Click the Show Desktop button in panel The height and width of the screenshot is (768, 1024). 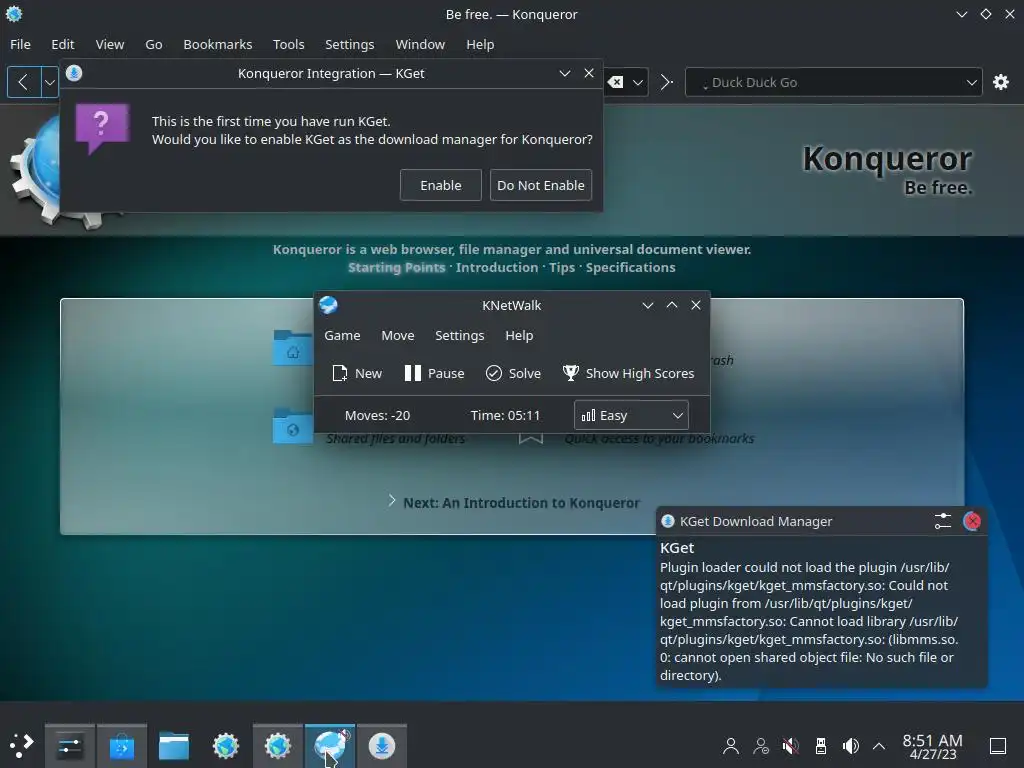click(998, 746)
